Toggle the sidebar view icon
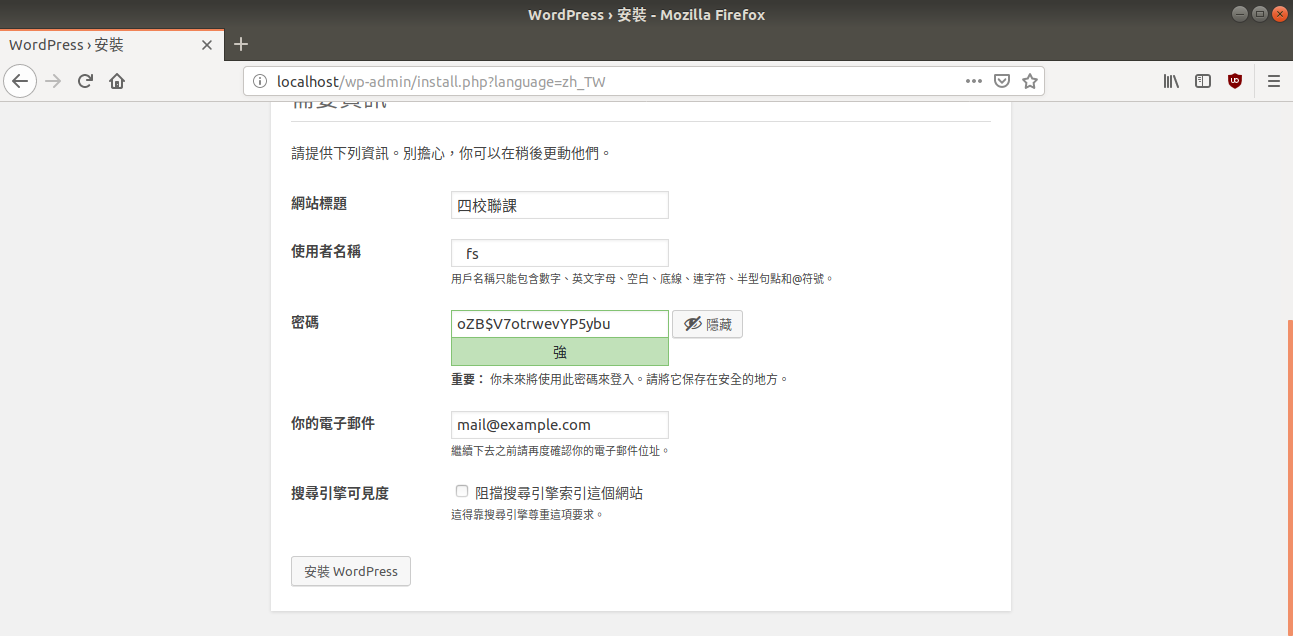The width and height of the screenshot is (1293, 636). [1203, 81]
